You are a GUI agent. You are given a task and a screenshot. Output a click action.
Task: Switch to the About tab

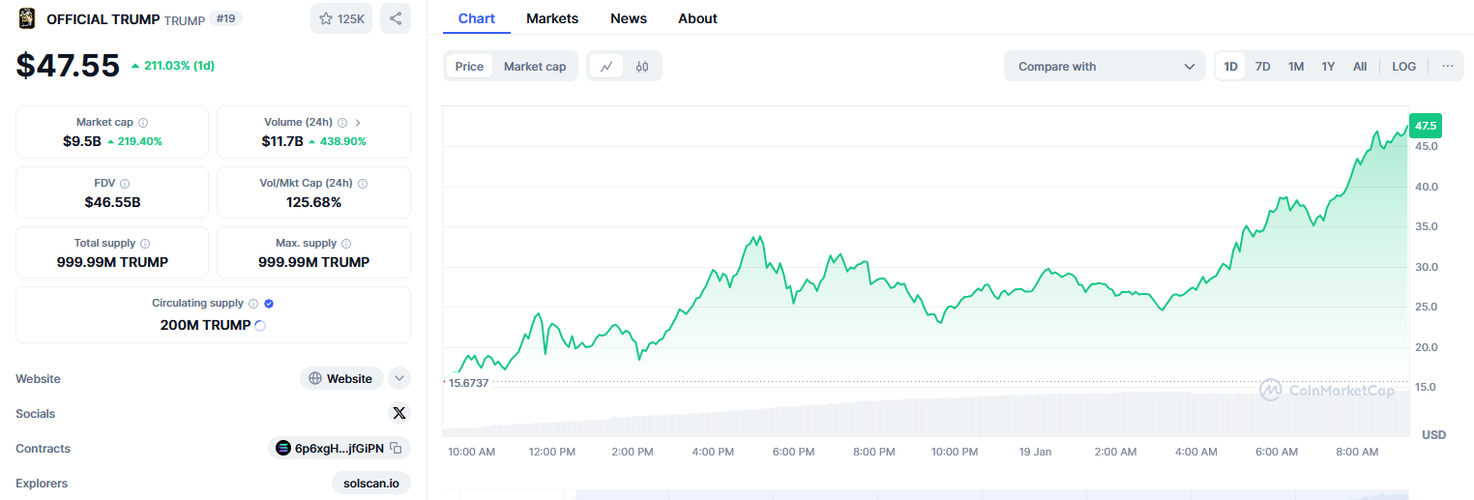pos(697,18)
